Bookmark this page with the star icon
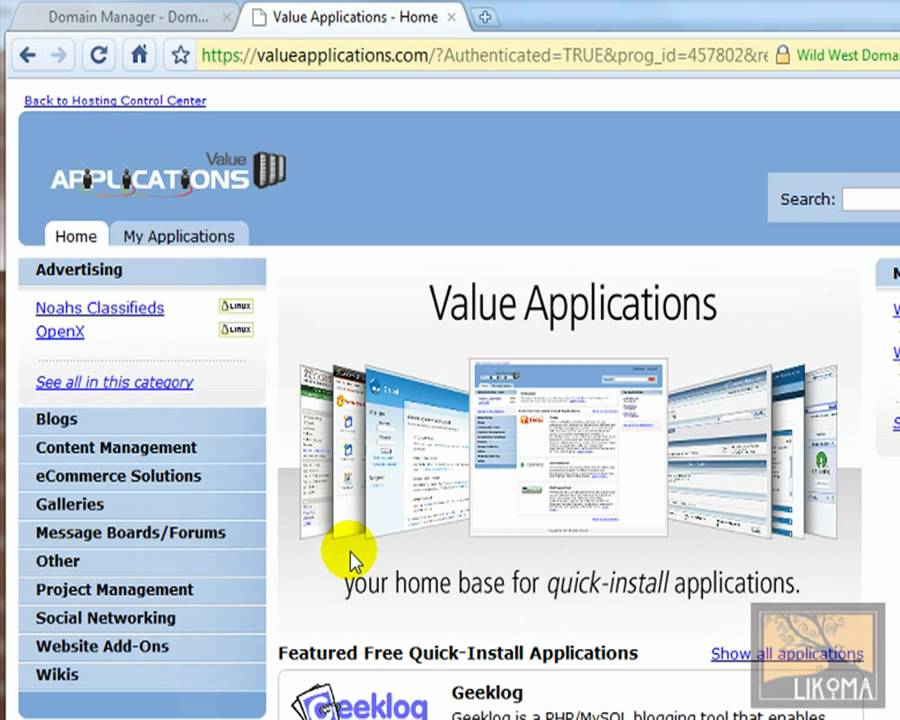 [180, 55]
